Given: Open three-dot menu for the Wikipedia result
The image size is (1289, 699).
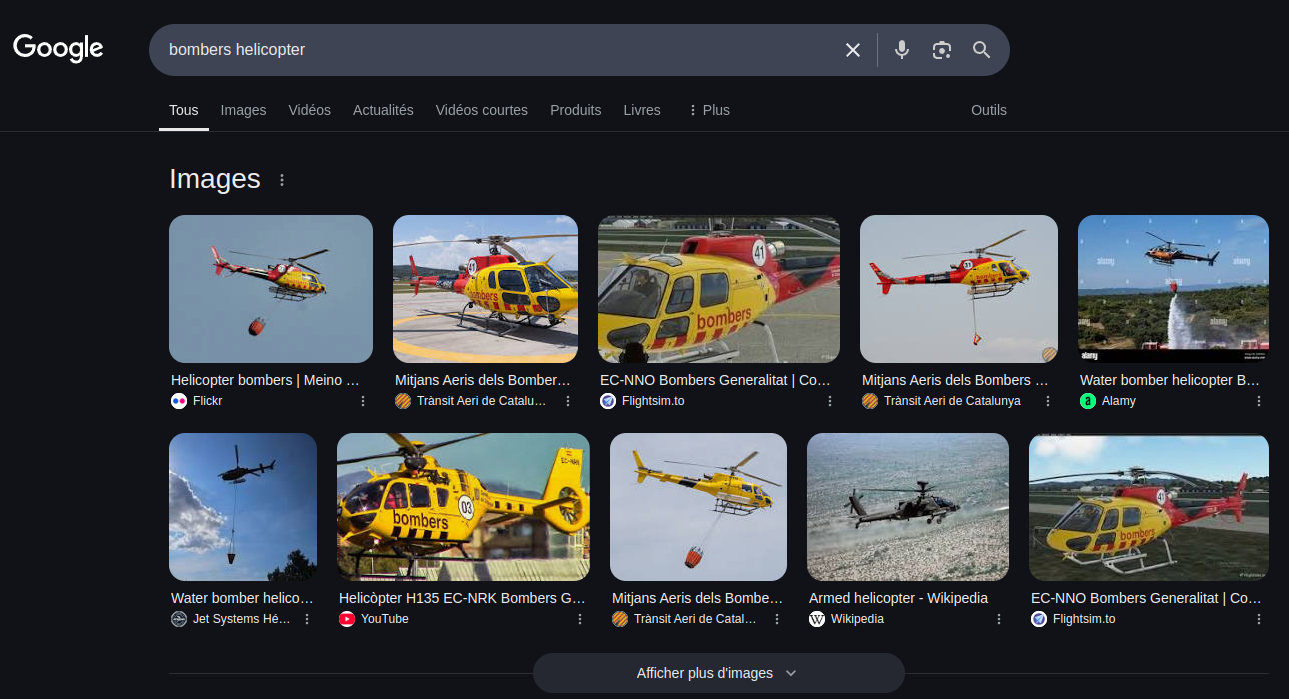Looking at the screenshot, I should pyautogui.click(x=999, y=619).
